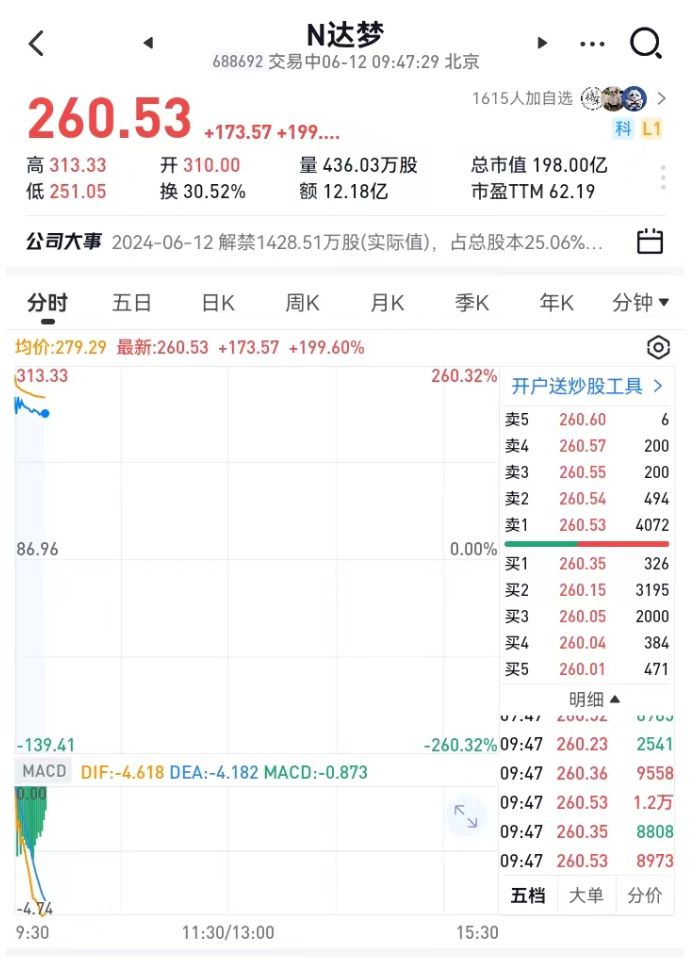Open chart settings hexagon icon

[658, 348]
